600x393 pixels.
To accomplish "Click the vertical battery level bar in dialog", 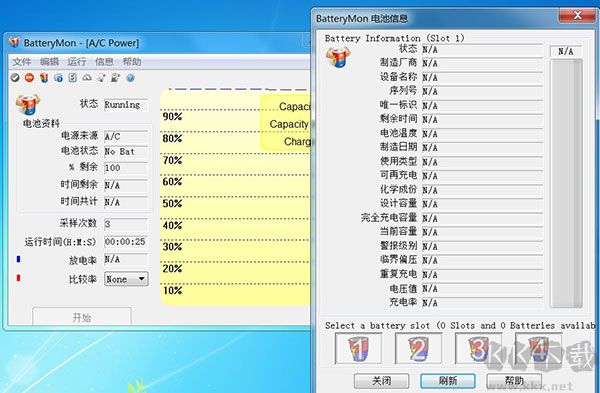I will 566,183.
